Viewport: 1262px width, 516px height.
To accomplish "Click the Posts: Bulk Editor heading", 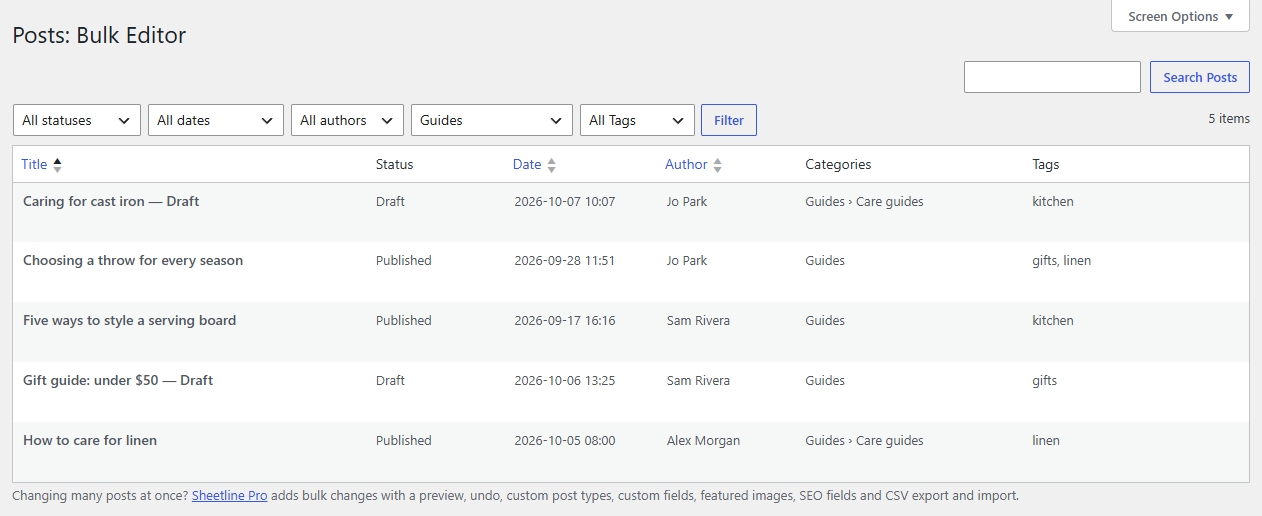I will tap(99, 35).
